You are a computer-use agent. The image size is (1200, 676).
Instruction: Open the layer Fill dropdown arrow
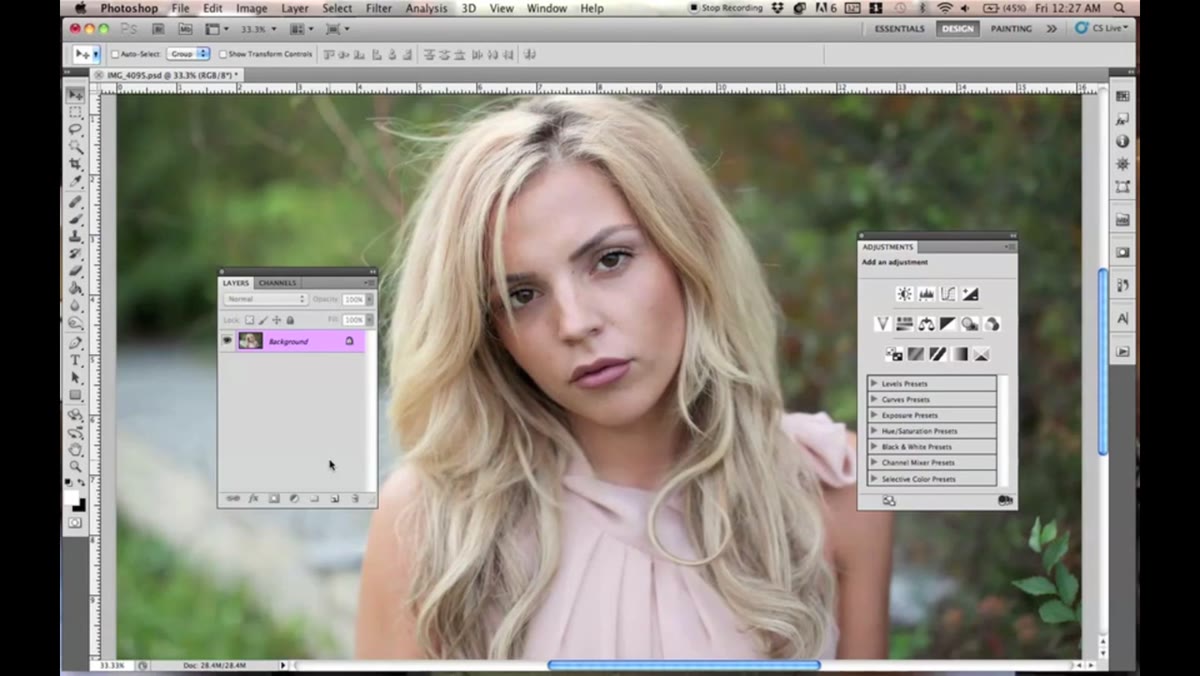(x=369, y=320)
